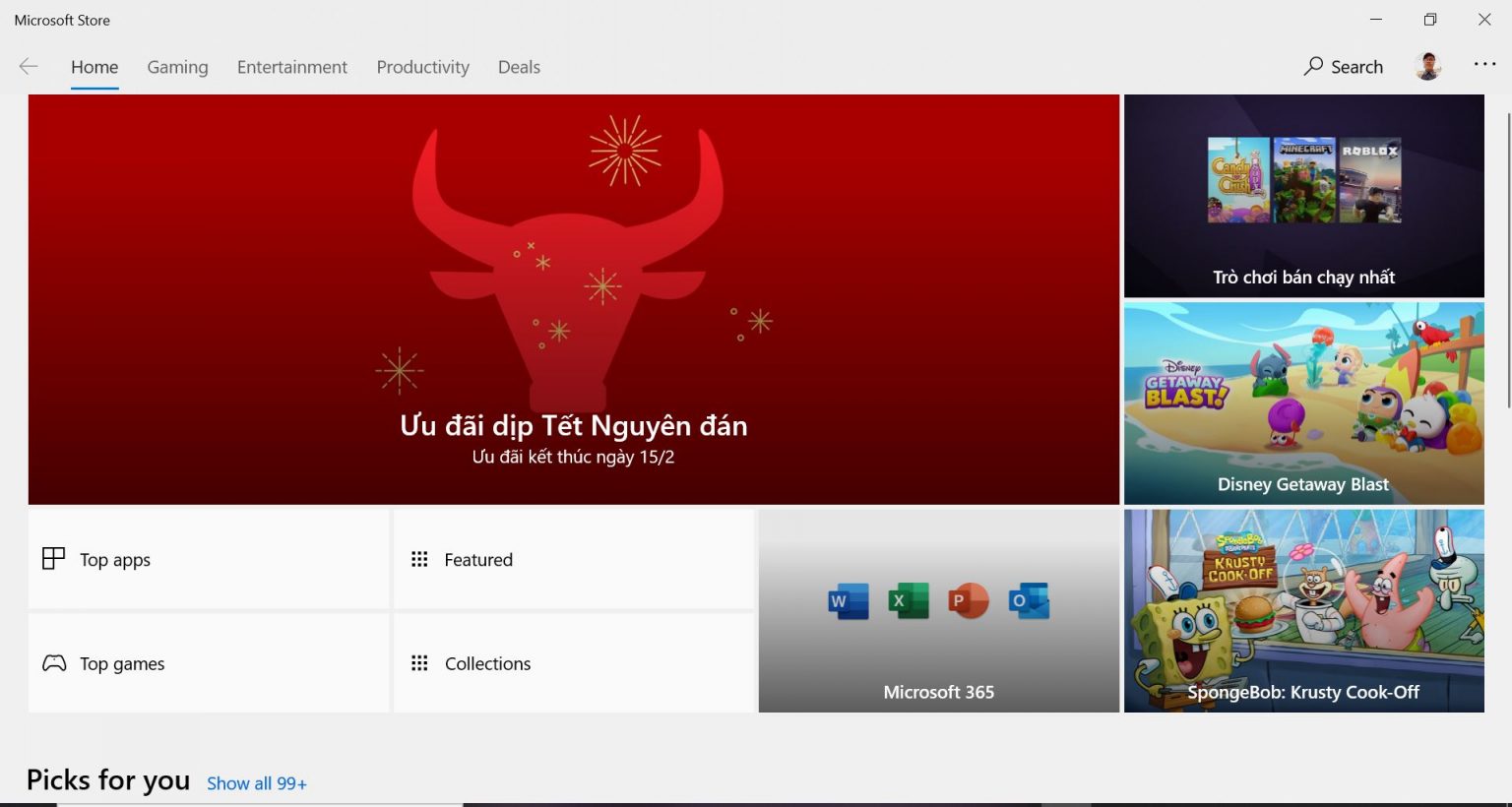
Task: Click the PowerPoint icon in Microsoft 365 tile
Action: click(x=968, y=600)
